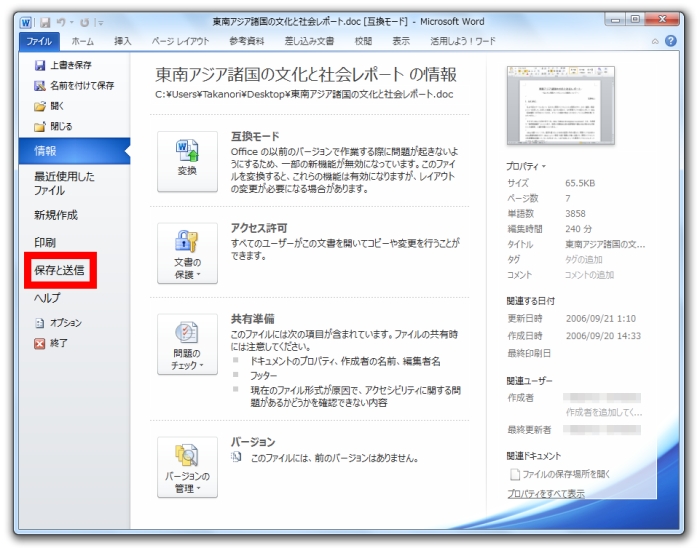Viewport: 700px width, 548px height.
Task: Open オプション (Options) in the sidebar
Action: pos(58,322)
